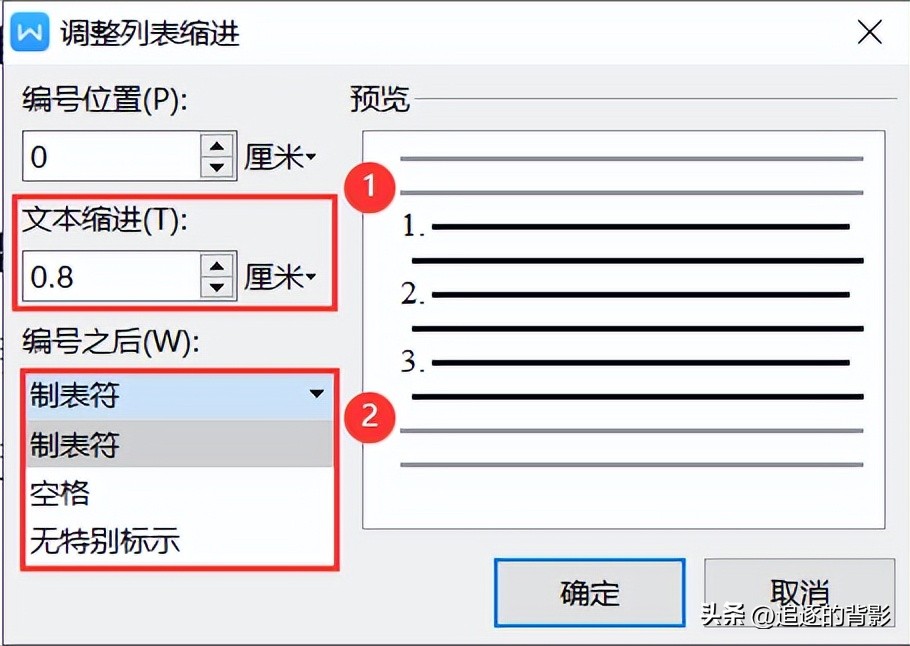Collapse the 编号之后 combo box arrow
The image size is (910, 646).
[316, 394]
